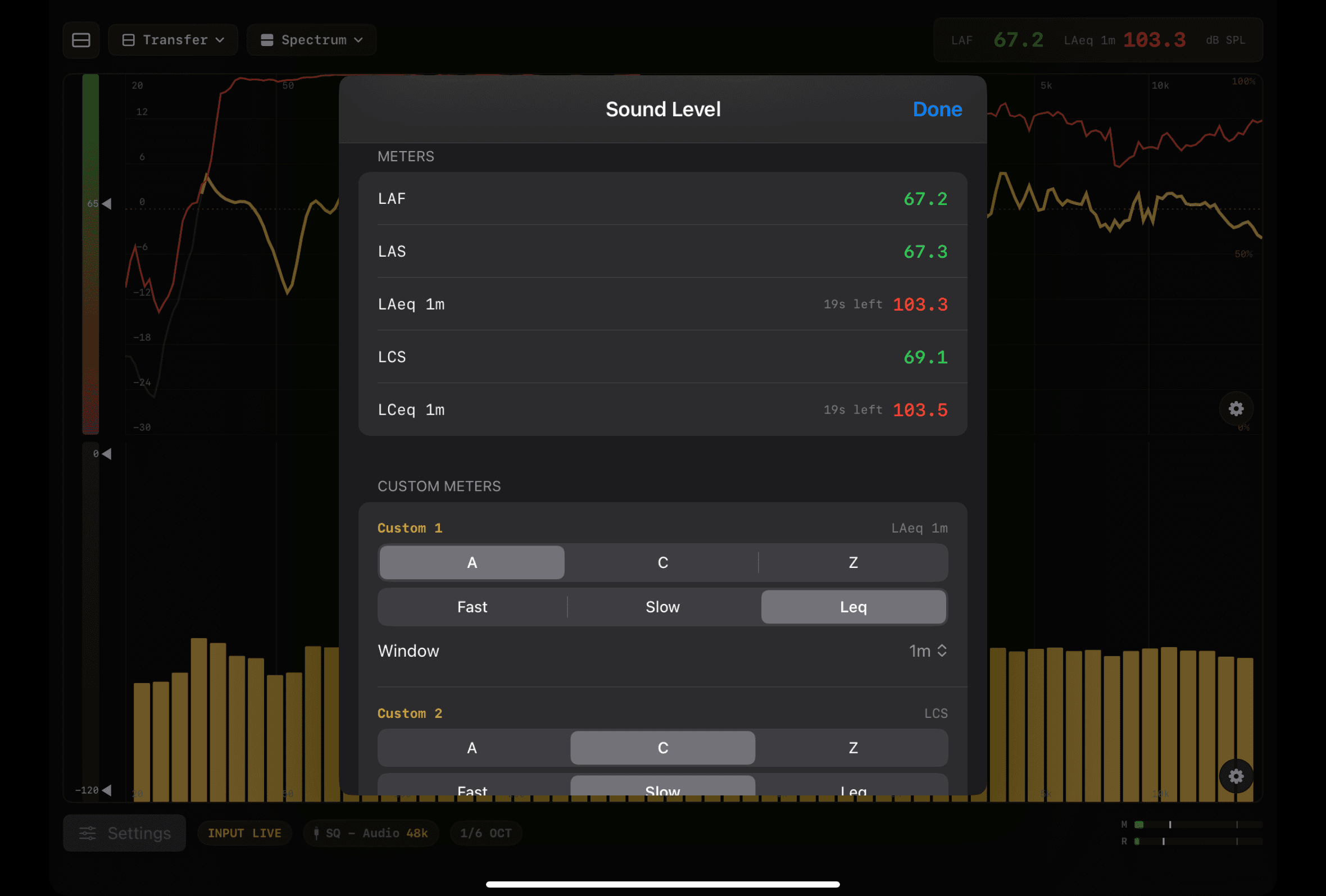
Task: Set Custom 2 weighting to C
Action: 662,748
